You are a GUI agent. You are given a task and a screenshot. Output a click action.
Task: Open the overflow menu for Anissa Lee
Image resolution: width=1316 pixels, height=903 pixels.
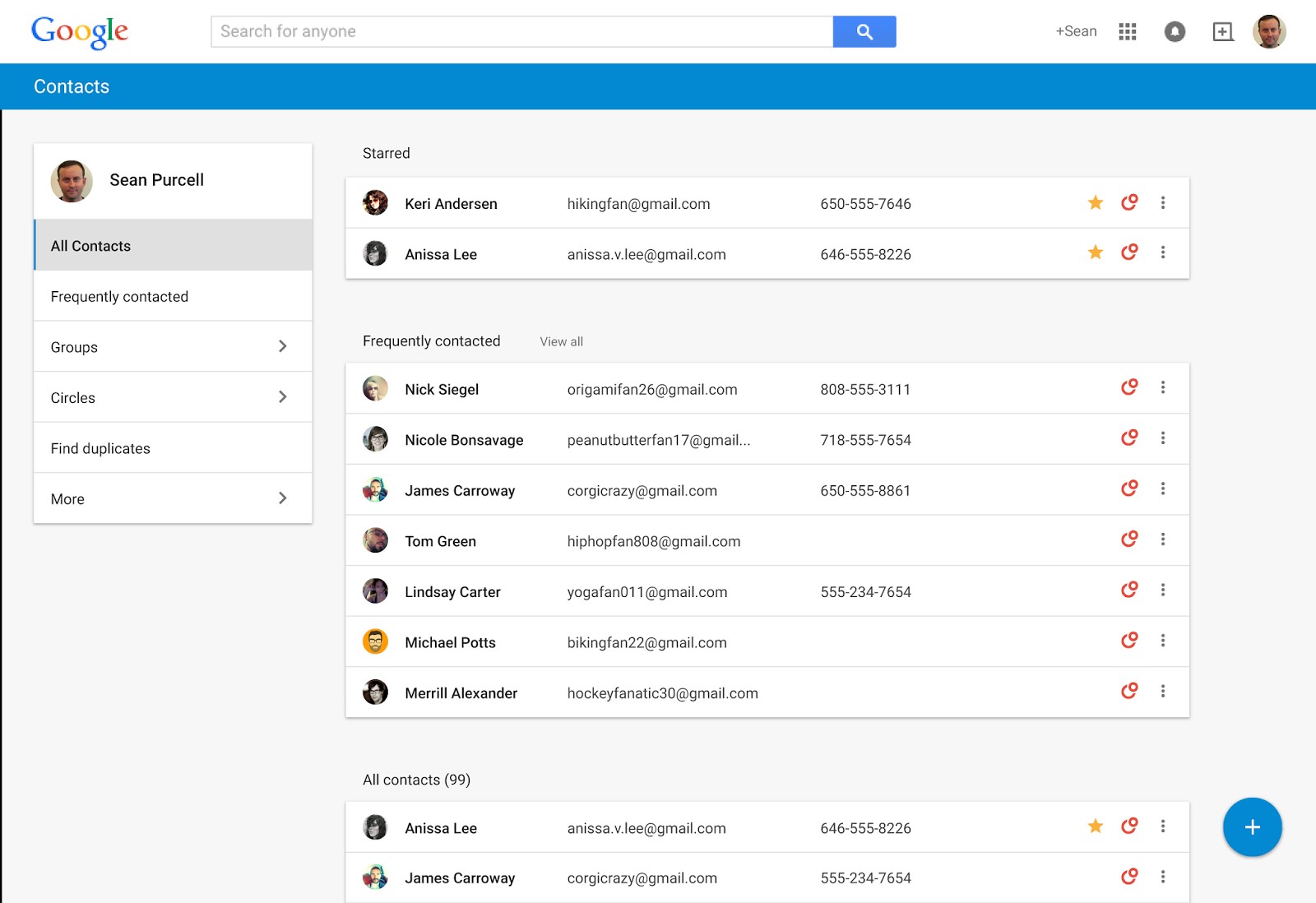tap(1164, 253)
